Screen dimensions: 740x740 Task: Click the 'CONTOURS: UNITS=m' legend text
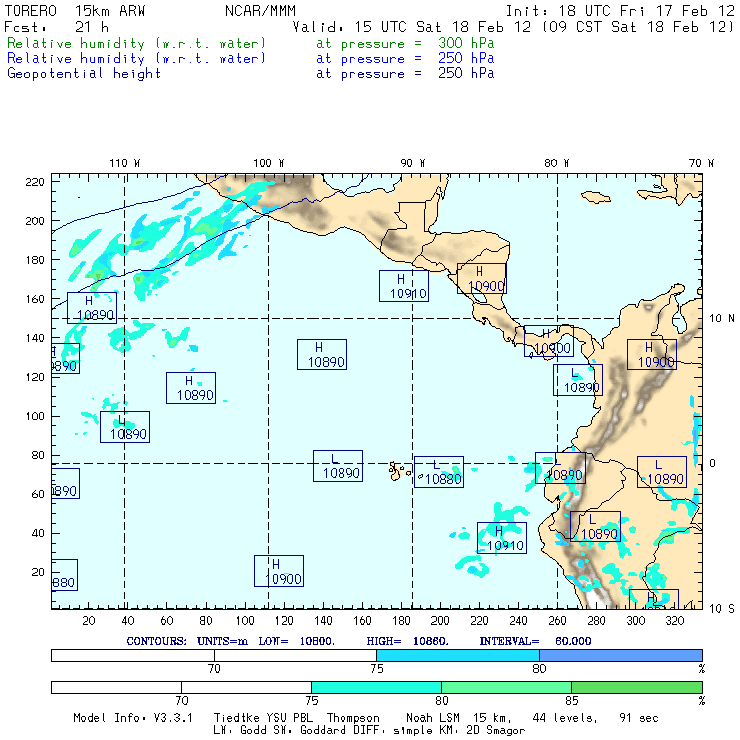pyautogui.click(x=187, y=641)
